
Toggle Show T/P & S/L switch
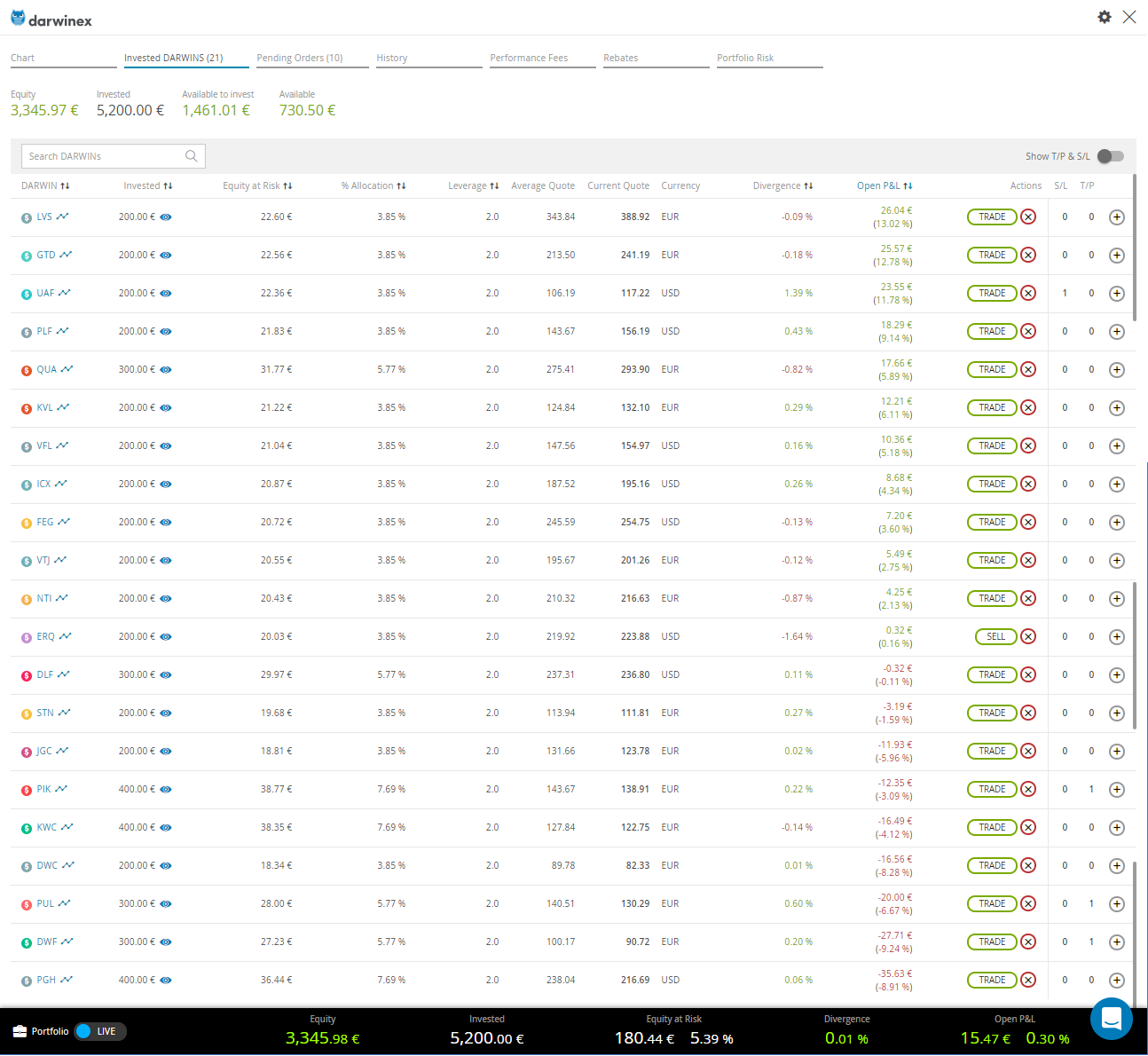click(1111, 156)
